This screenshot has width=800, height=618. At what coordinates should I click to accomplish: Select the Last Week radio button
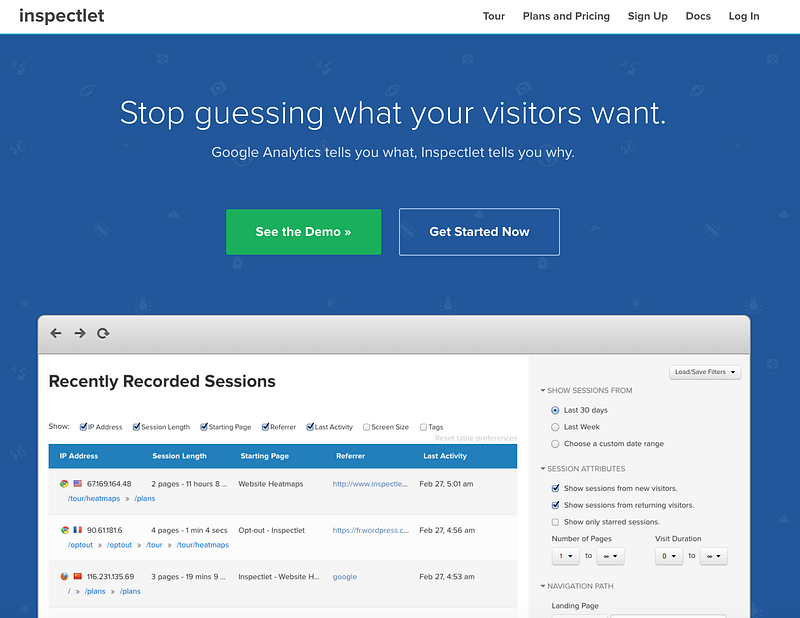(x=555, y=427)
